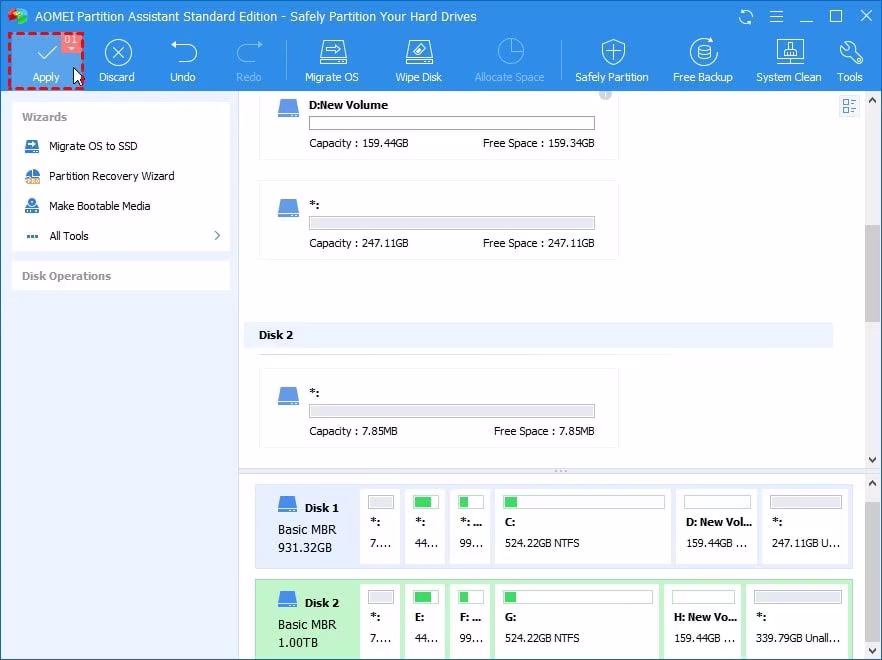The image size is (882, 660).
Task: Click the Partition Recovery Wizard icon
Action: coord(32,176)
